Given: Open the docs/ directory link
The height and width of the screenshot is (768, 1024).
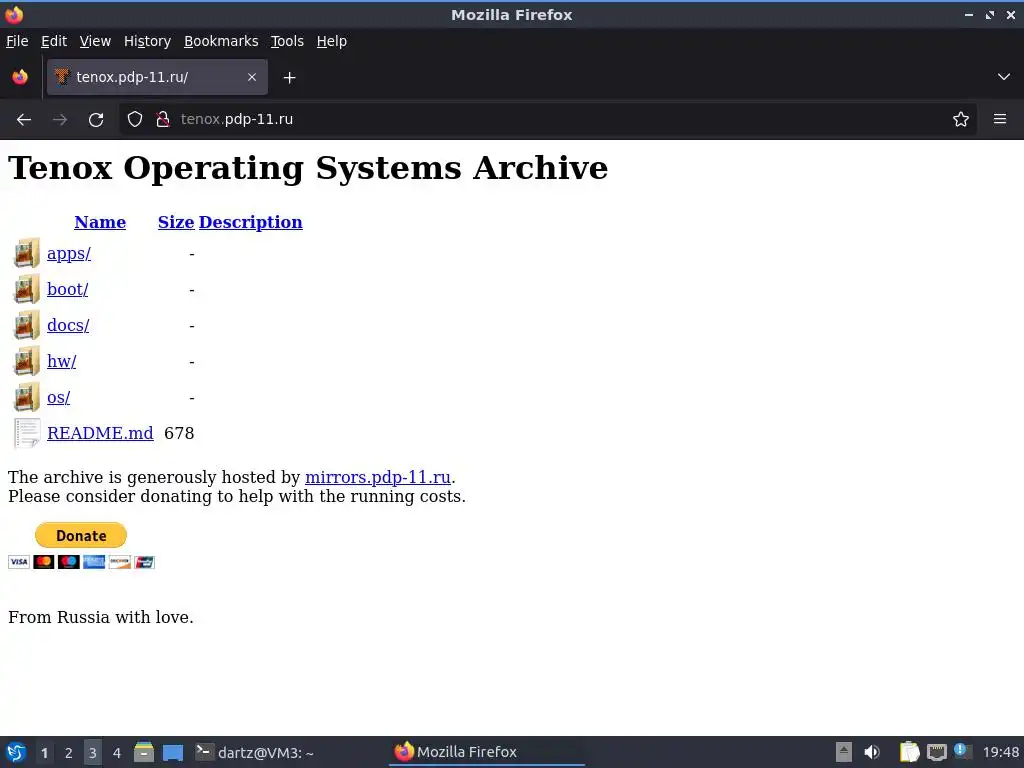Looking at the screenshot, I should click(68, 325).
